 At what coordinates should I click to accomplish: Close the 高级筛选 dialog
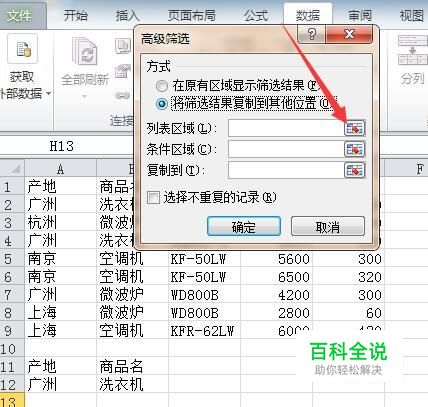pos(349,34)
